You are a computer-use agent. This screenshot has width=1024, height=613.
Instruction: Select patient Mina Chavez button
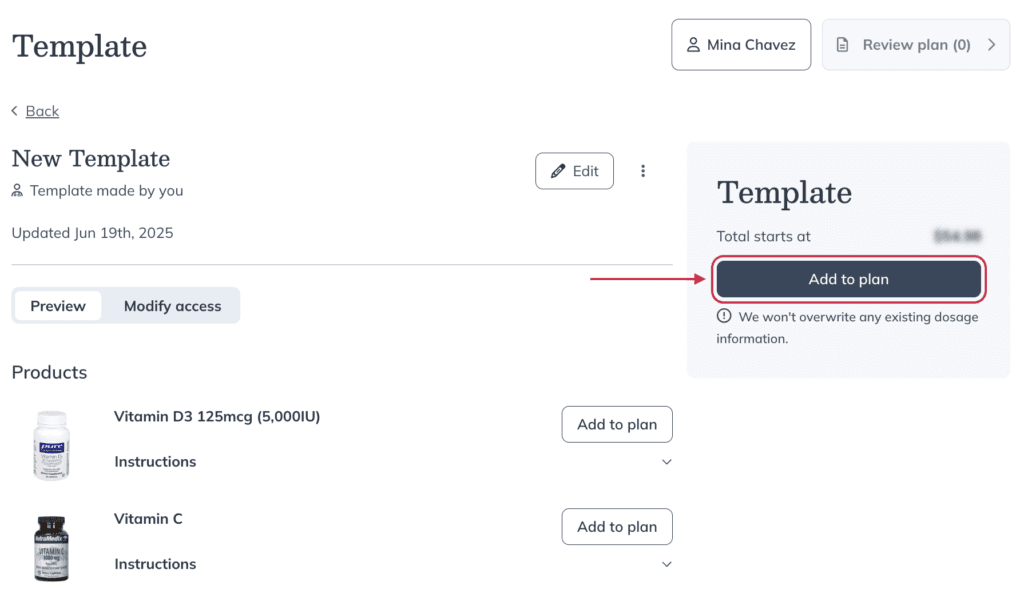point(741,44)
